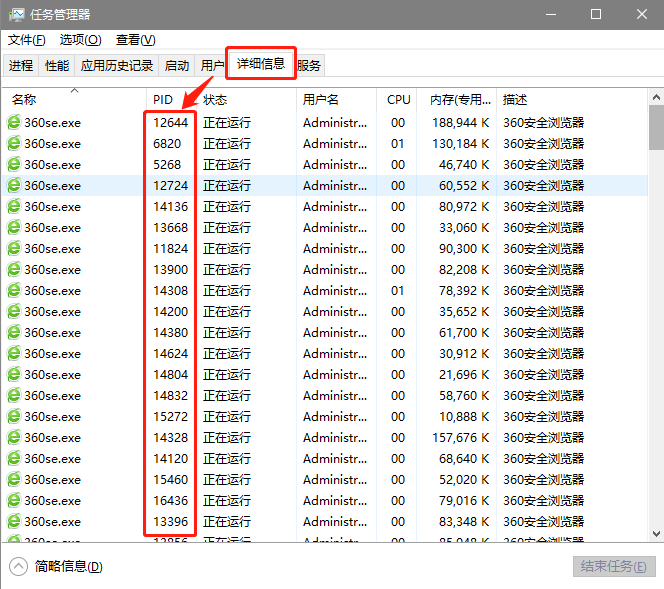This screenshot has width=664, height=589.
Task: Click the 360 browser icon in PID 13396 row
Action: [14, 521]
